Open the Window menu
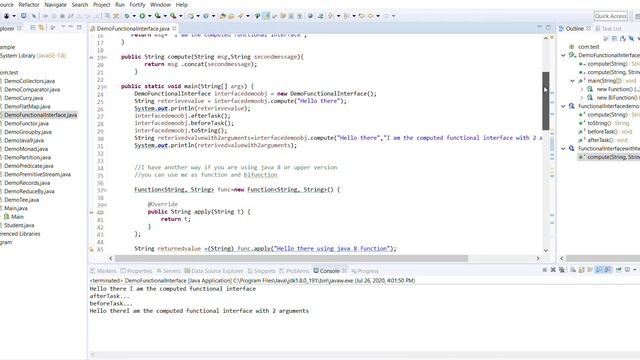Viewport: 640px width, 360px height. click(x=160, y=4)
